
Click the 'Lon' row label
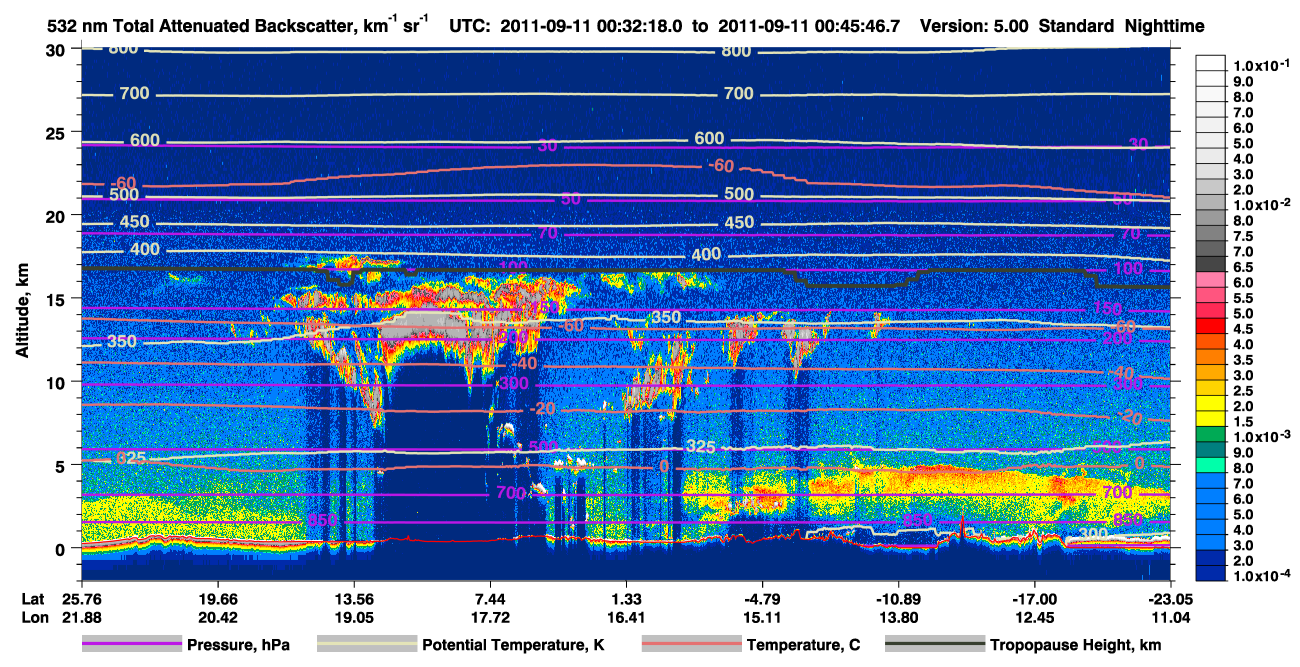pos(34,616)
